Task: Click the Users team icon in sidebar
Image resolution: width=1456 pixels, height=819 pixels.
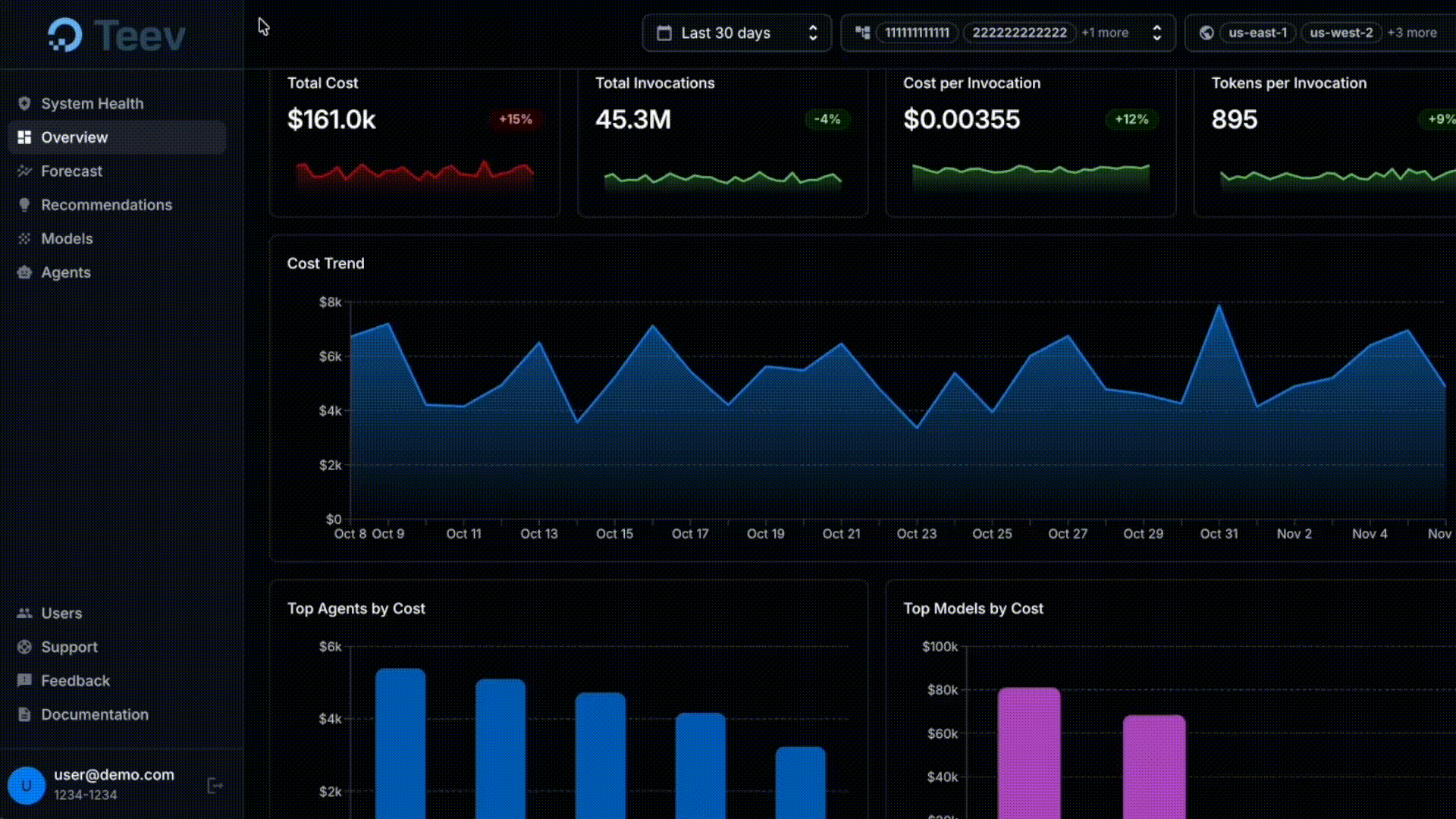Action: coord(25,613)
